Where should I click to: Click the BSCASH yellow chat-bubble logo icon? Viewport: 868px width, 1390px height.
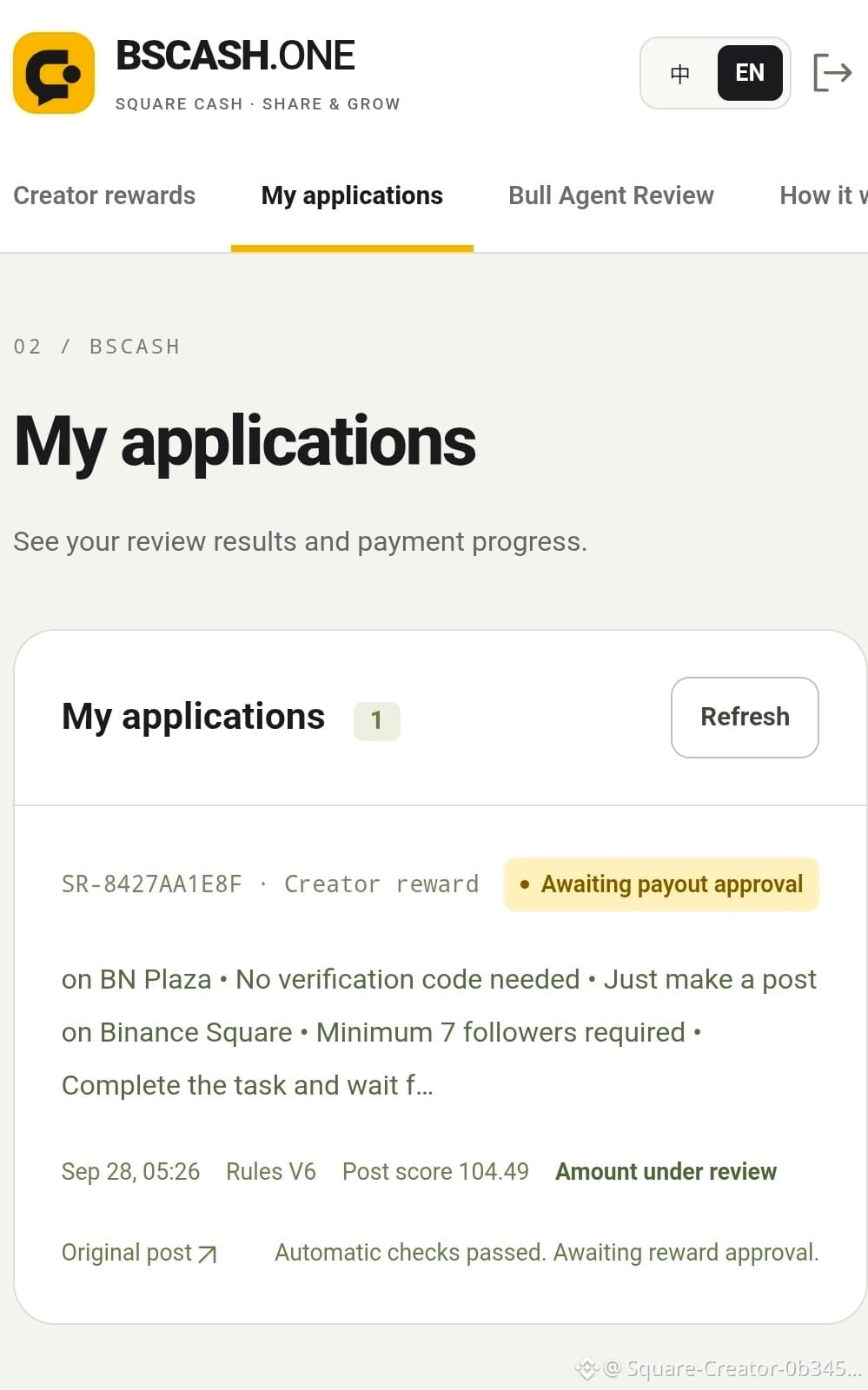pyautogui.click(x=54, y=73)
